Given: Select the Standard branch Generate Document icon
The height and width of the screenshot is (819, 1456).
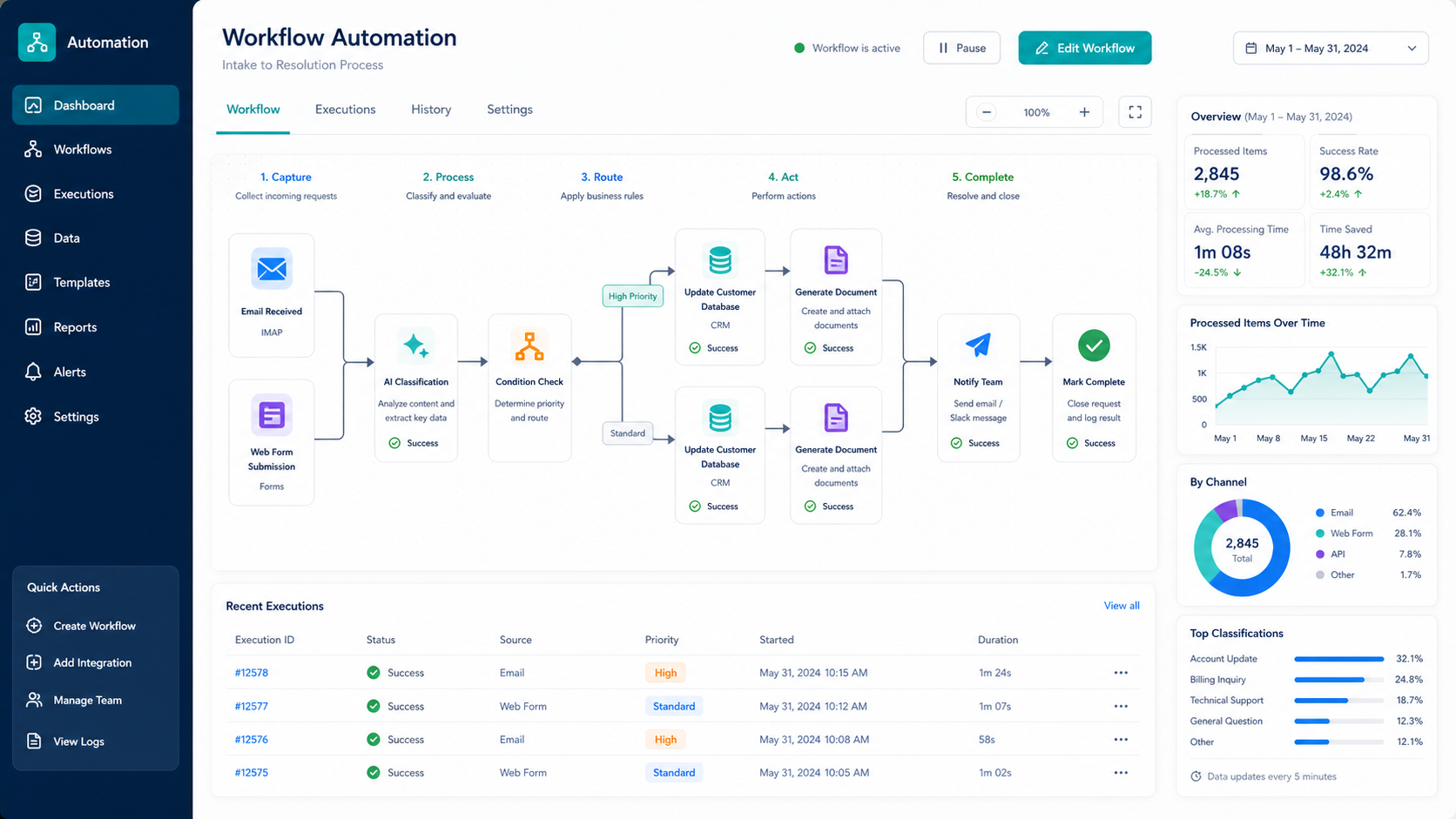Looking at the screenshot, I should [x=836, y=418].
